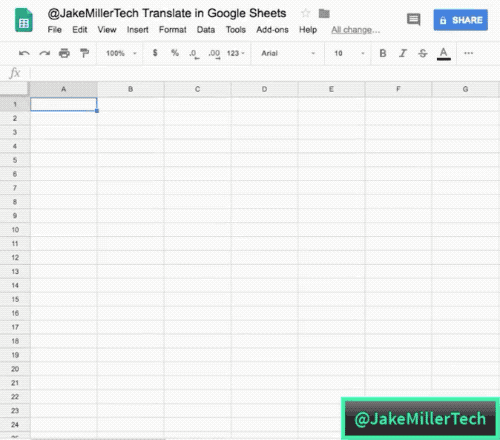500x440 pixels.
Task: Click the selected cell A1
Action: click(64, 104)
